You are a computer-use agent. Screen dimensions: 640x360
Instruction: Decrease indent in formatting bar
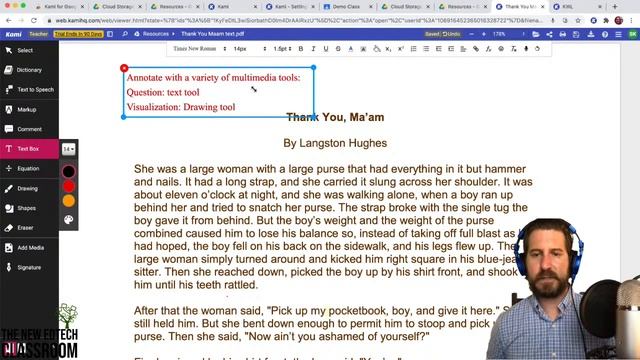click(438, 49)
